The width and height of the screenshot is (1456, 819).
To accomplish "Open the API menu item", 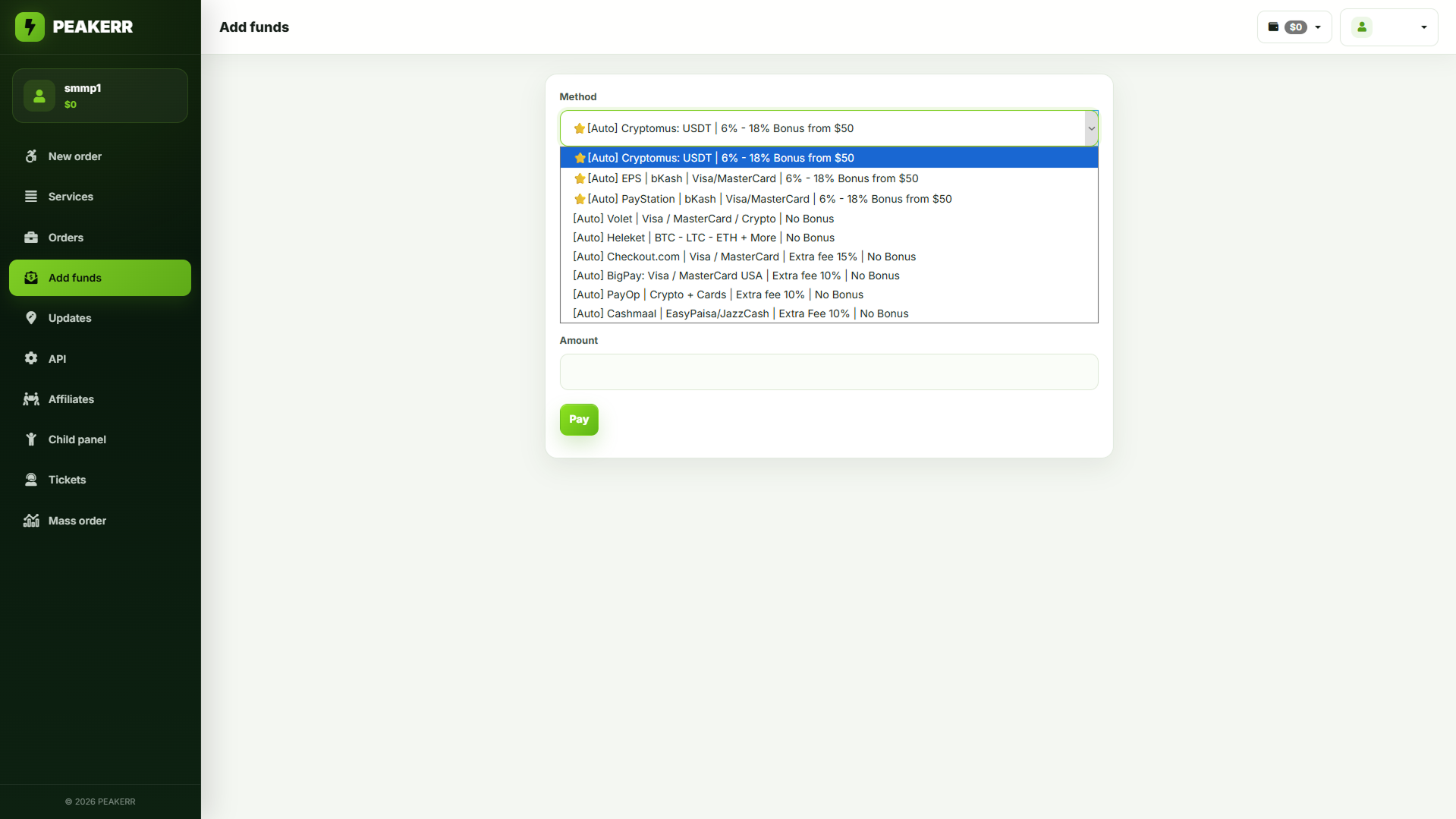I will [100, 358].
